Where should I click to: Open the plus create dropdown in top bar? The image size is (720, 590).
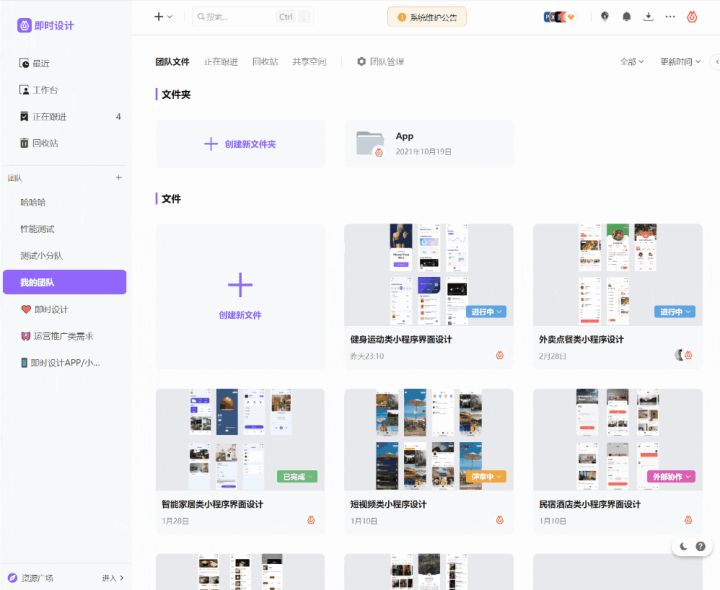coord(163,17)
